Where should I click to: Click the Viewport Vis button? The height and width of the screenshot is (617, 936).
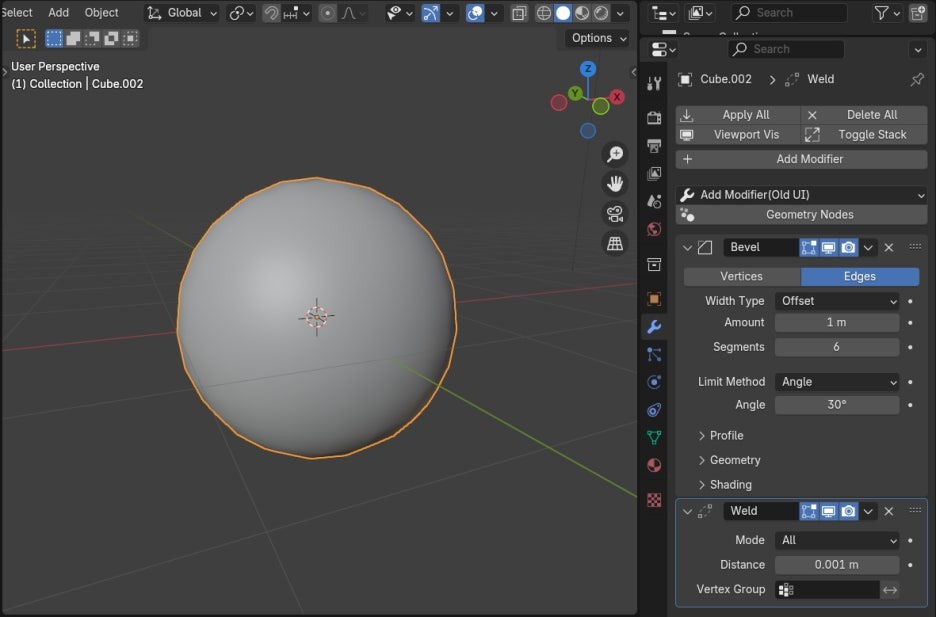pos(738,135)
